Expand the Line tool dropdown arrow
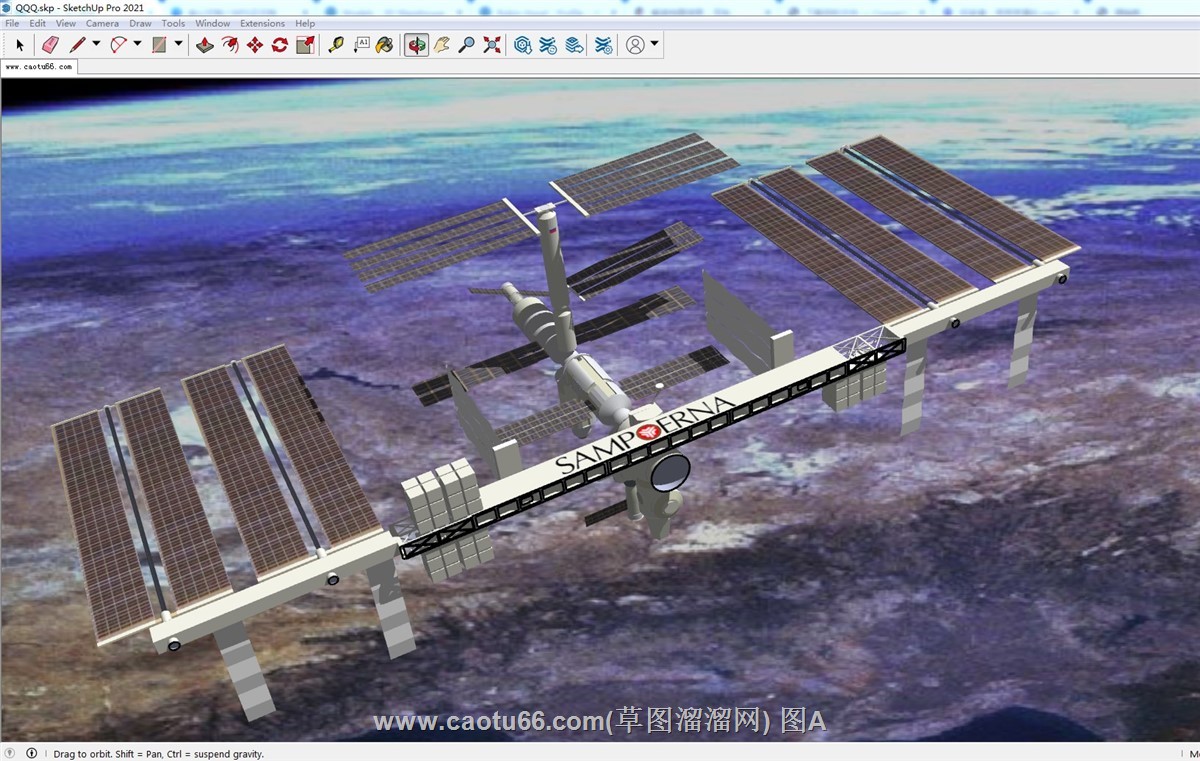Screen dimensions: 1200x761 point(96,44)
